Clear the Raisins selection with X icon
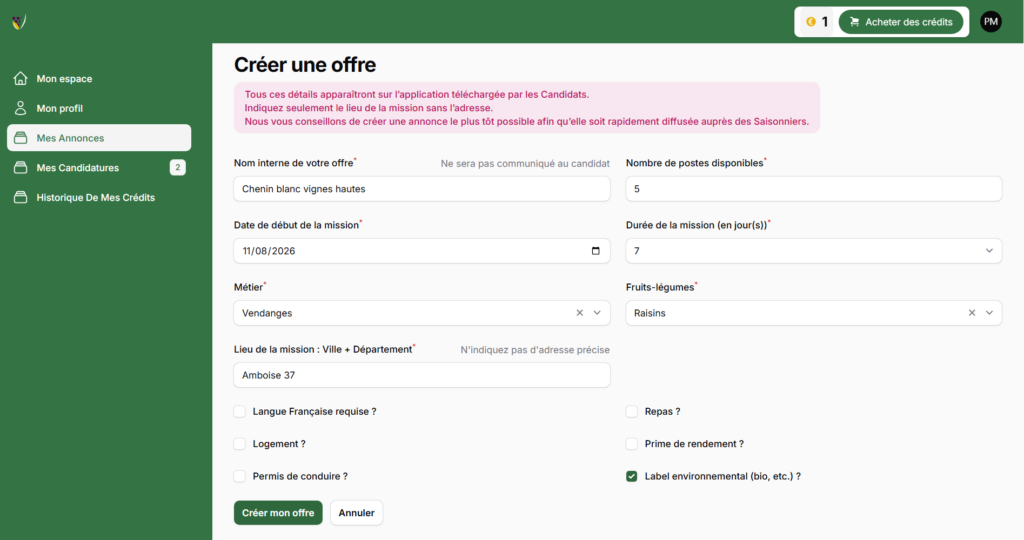The image size is (1024, 540). pos(971,313)
